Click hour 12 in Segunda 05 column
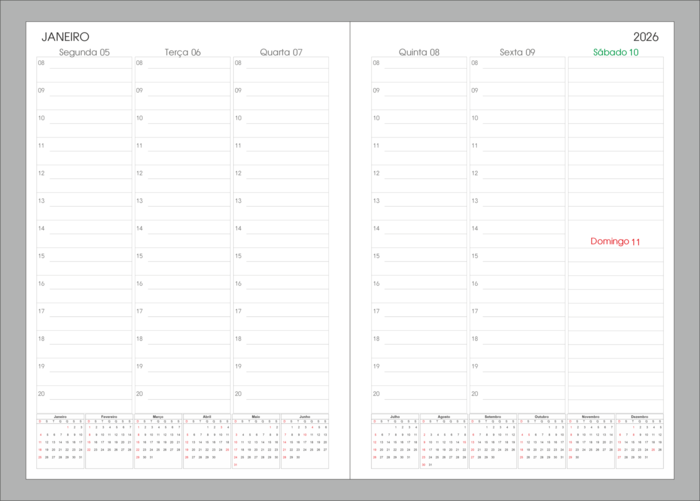Image resolution: width=700 pixels, height=501 pixels. click(x=41, y=173)
